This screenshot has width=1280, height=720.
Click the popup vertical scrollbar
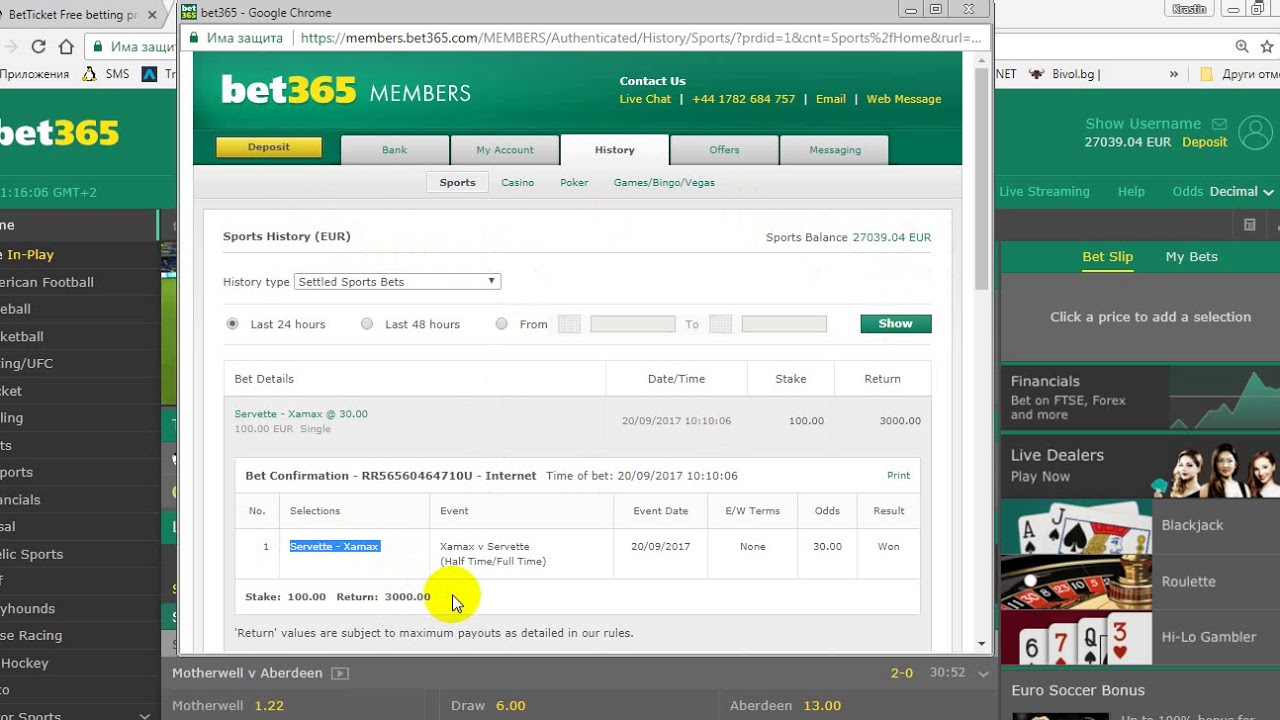pyautogui.click(x=981, y=180)
